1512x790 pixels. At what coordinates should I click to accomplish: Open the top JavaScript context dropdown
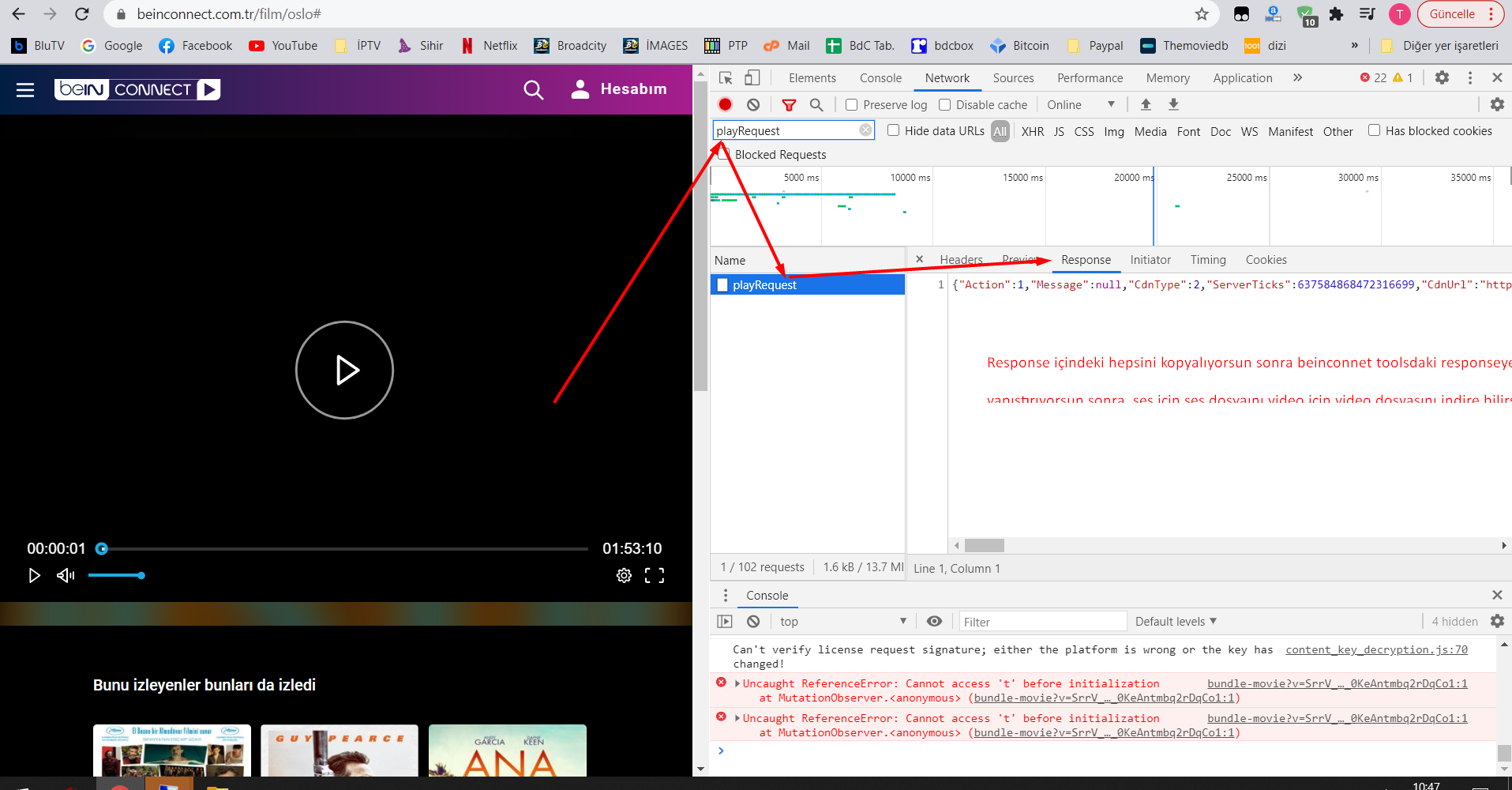(x=842, y=622)
